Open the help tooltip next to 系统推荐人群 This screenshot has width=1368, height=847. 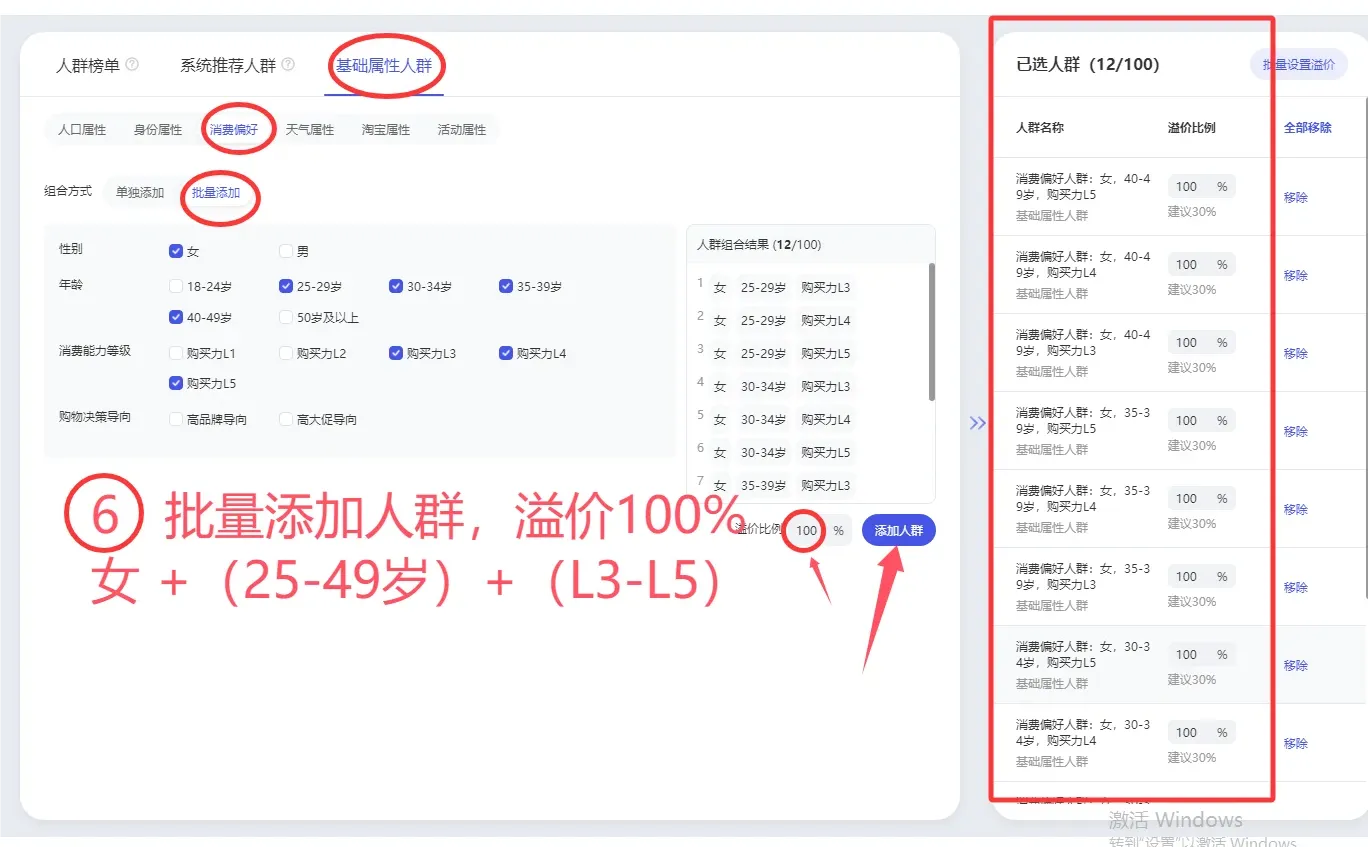284,62
